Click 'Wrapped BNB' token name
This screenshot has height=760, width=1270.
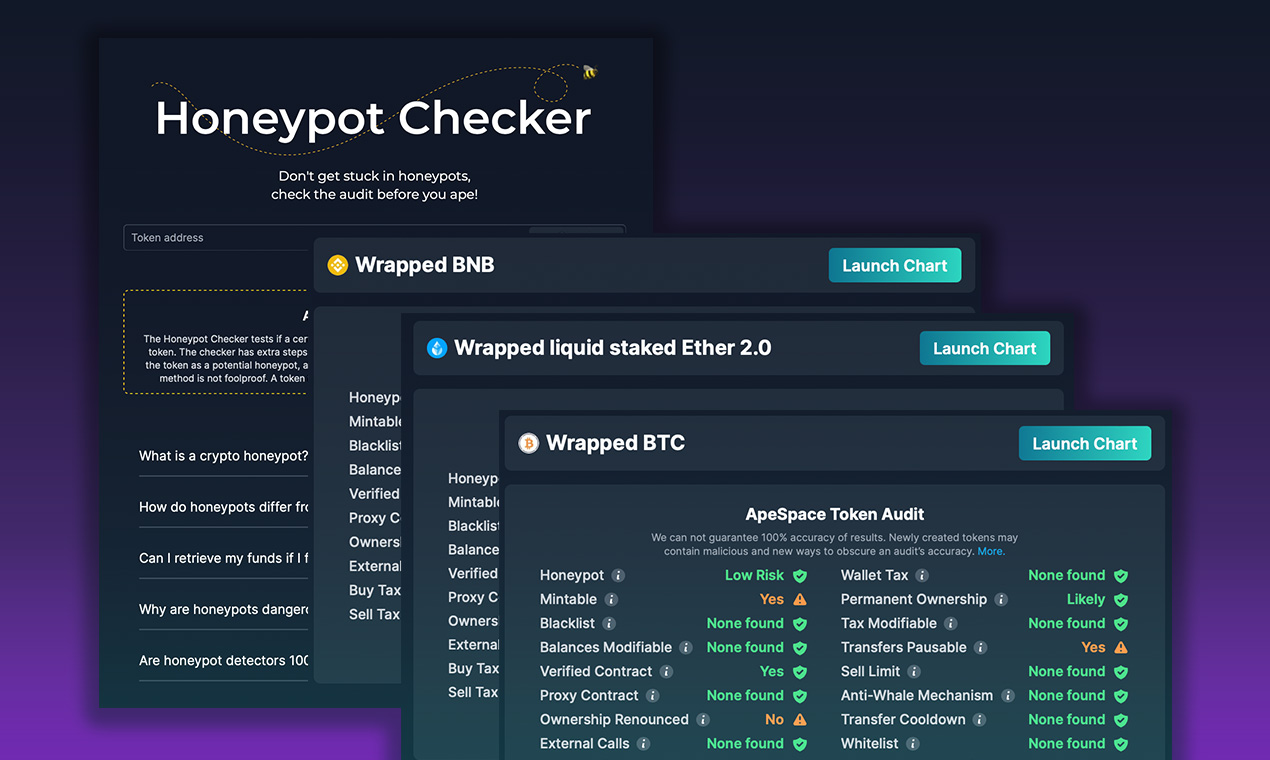[425, 265]
